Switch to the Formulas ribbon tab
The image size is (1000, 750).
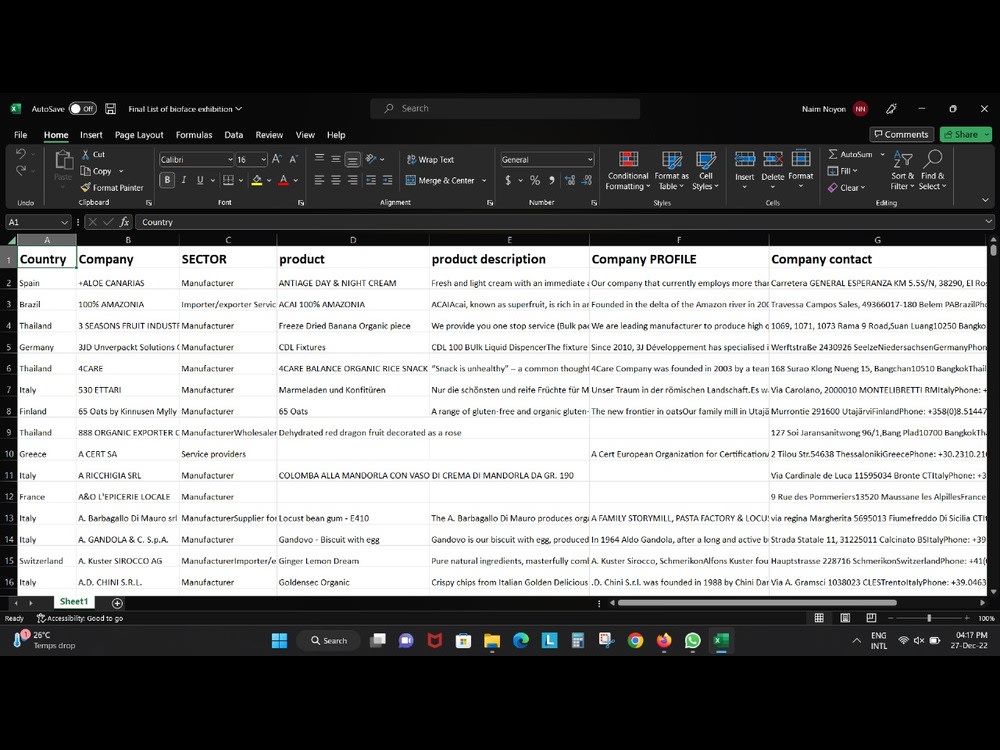[x=194, y=134]
